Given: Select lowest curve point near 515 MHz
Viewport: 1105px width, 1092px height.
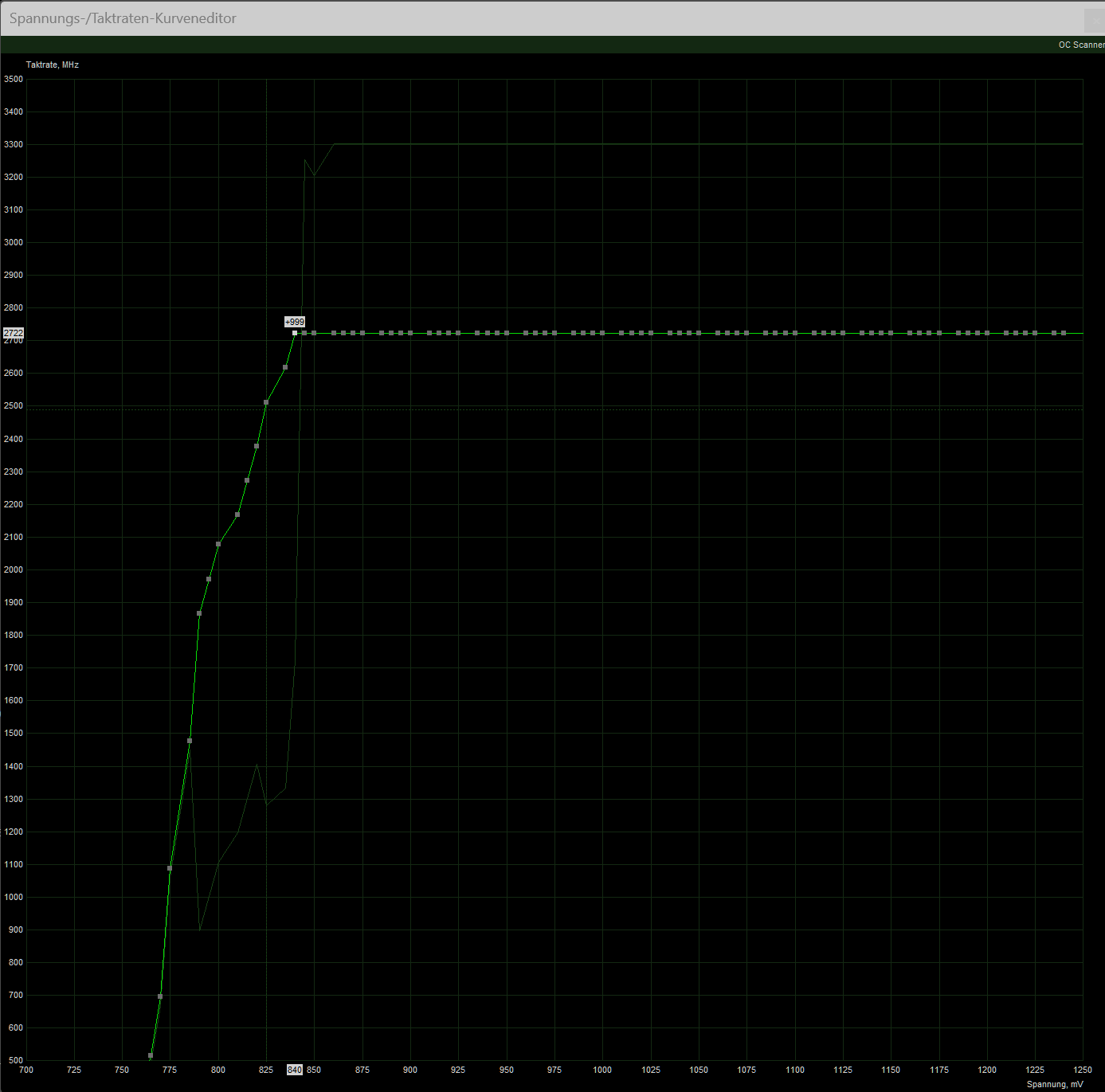Looking at the screenshot, I should [151, 1055].
